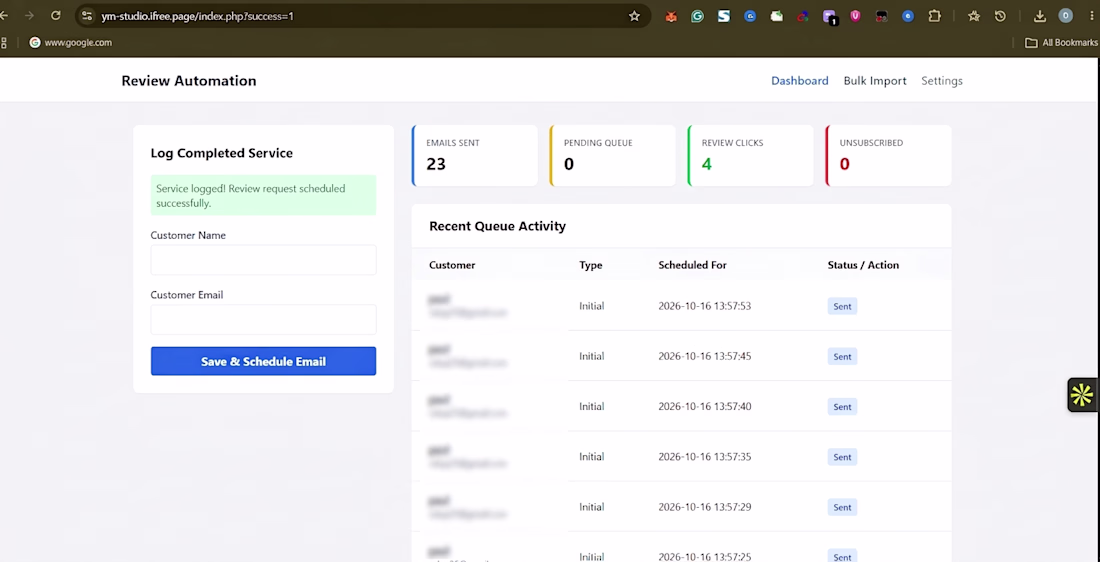Click the Pending Queue card
The height and width of the screenshot is (562, 1100).
pyautogui.click(x=613, y=156)
